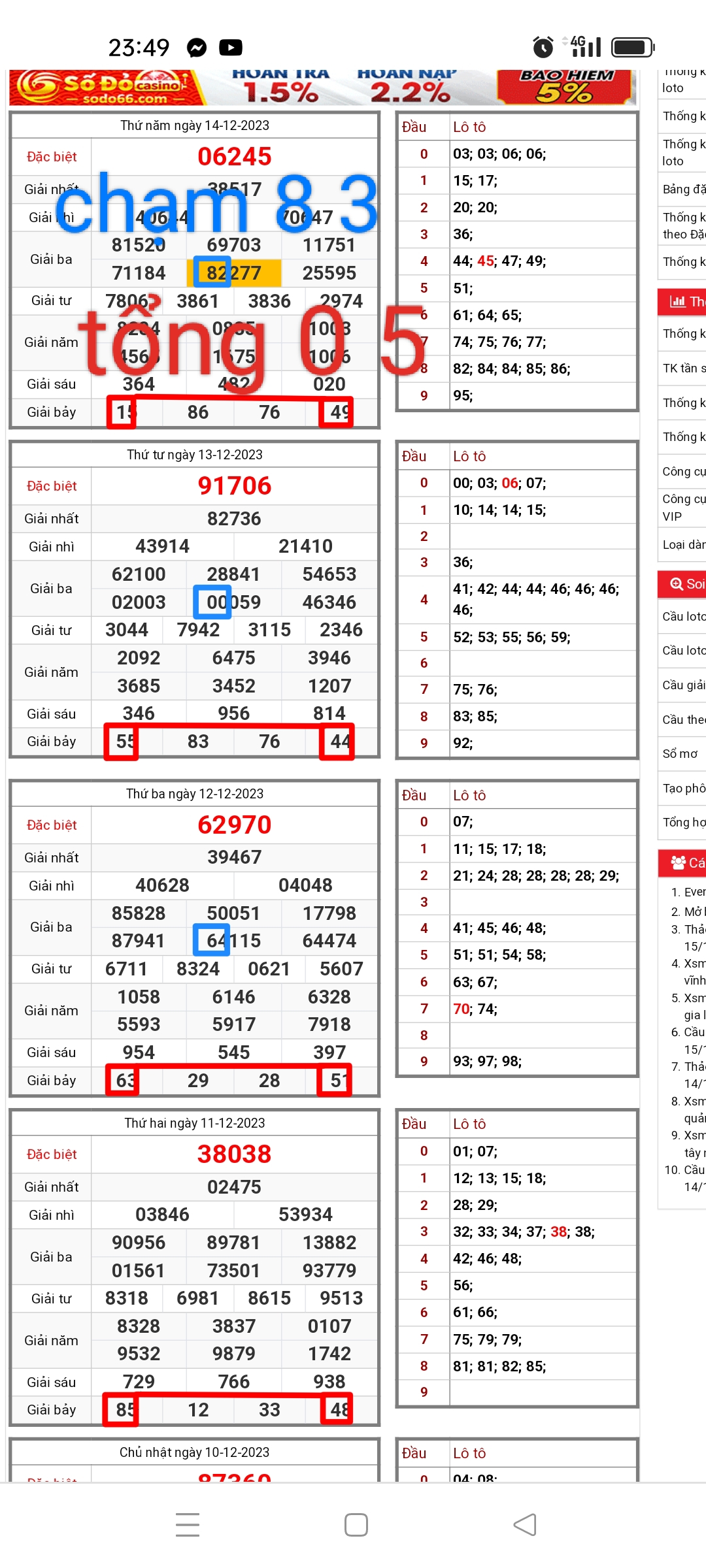
Task: Tap the Android back triangle button
Action: click(525, 1524)
